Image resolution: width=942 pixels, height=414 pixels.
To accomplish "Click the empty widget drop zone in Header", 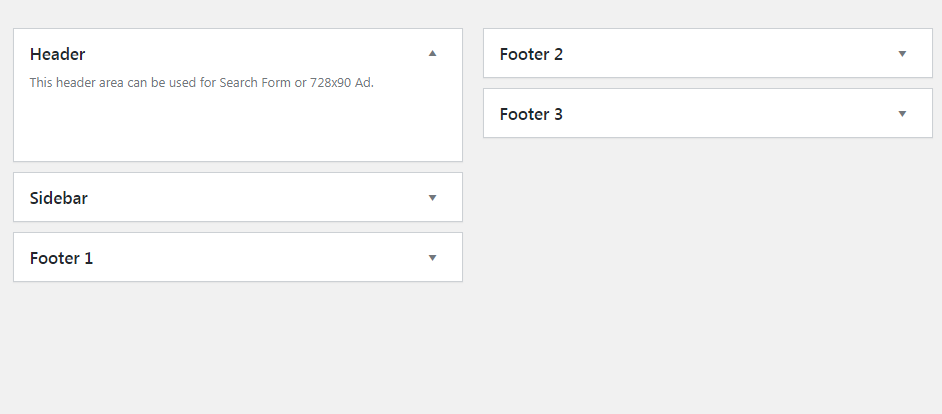I will click(238, 125).
